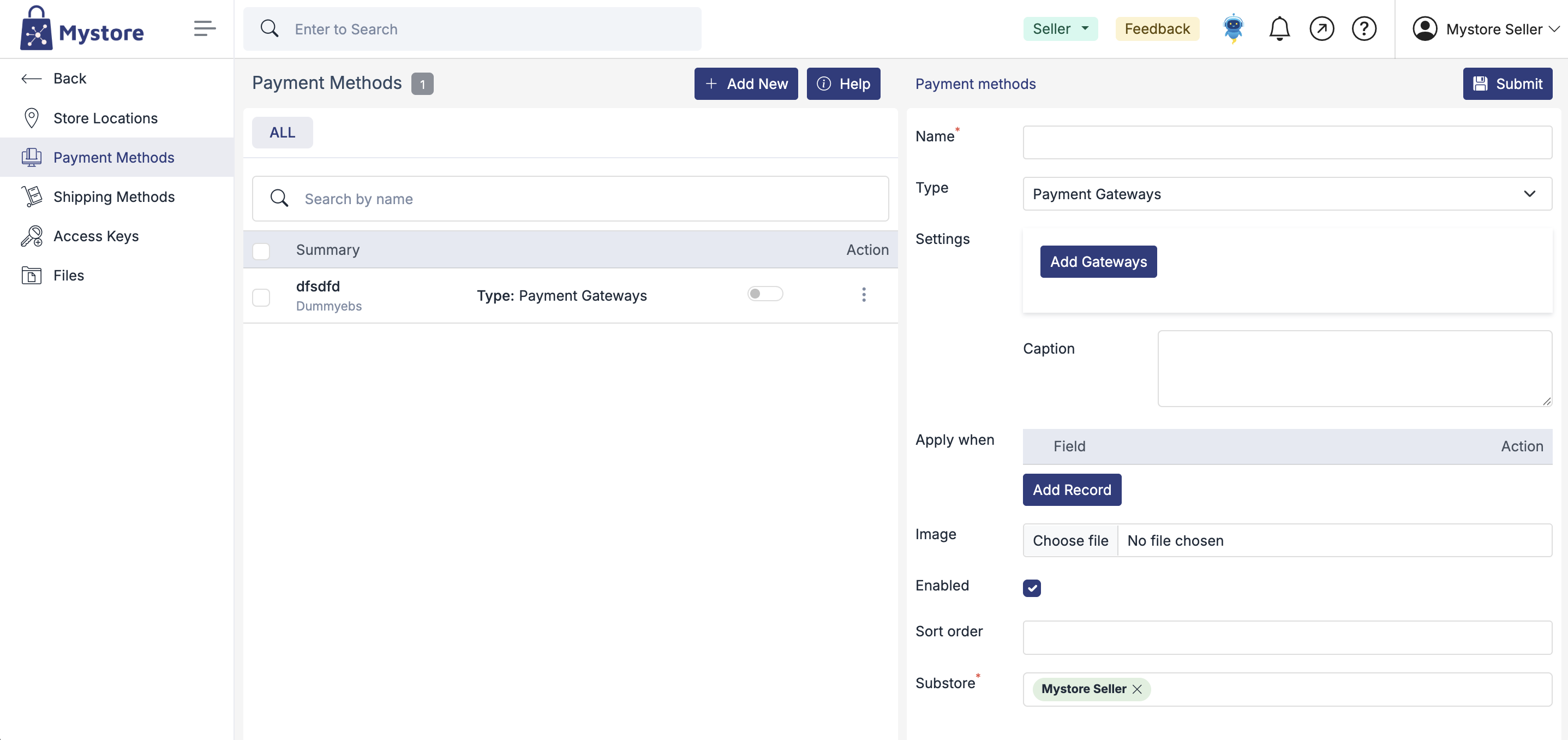Click the Choose file image picker
Screen dimensions: 1568x740
coord(1070,540)
